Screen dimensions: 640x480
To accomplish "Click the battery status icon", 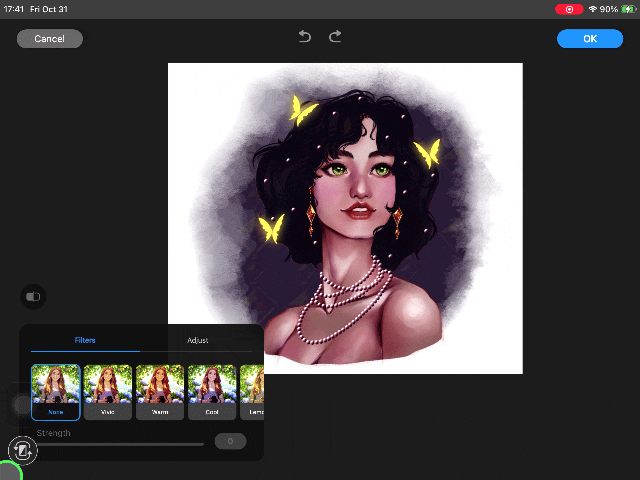I will tap(628, 9).
